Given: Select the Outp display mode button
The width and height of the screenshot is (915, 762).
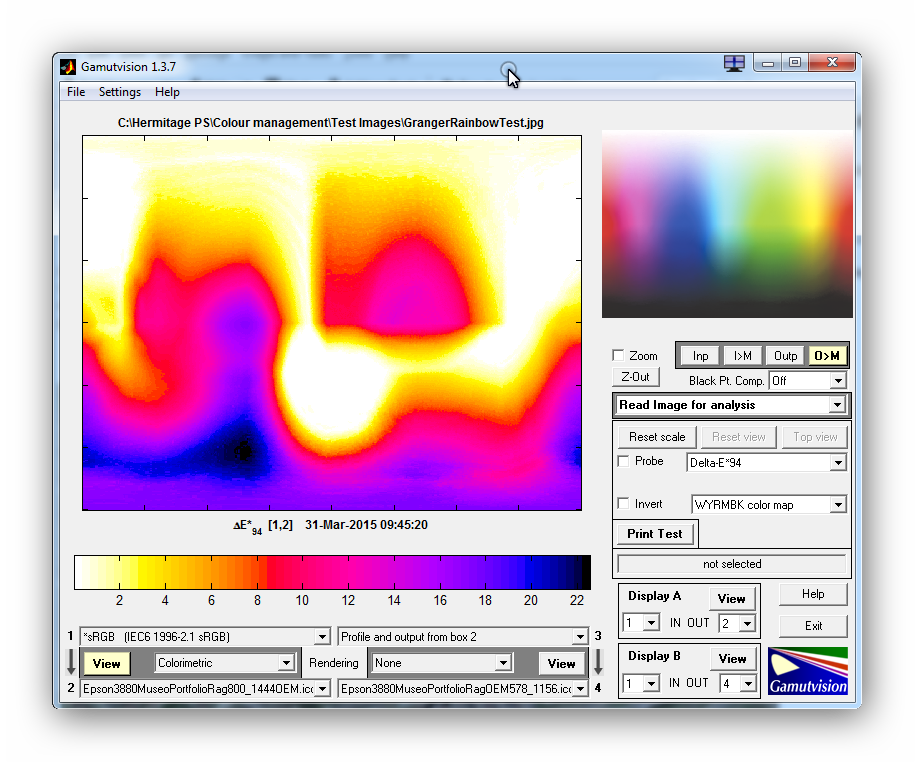Looking at the screenshot, I should coord(785,356).
